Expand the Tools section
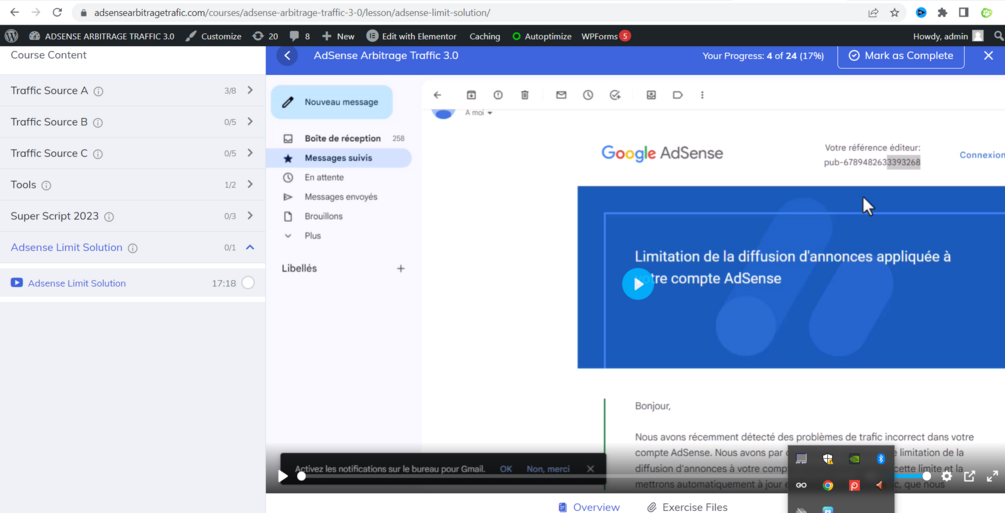This screenshot has width=1005, height=513. pos(250,185)
